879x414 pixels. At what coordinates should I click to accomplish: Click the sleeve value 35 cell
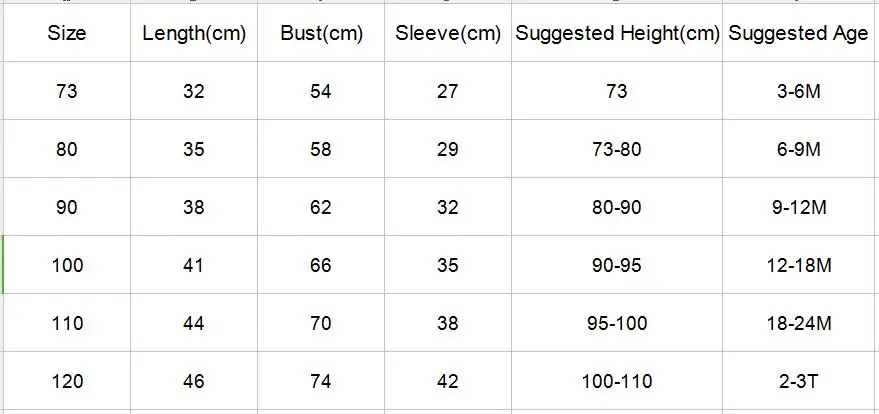point(448,264)
